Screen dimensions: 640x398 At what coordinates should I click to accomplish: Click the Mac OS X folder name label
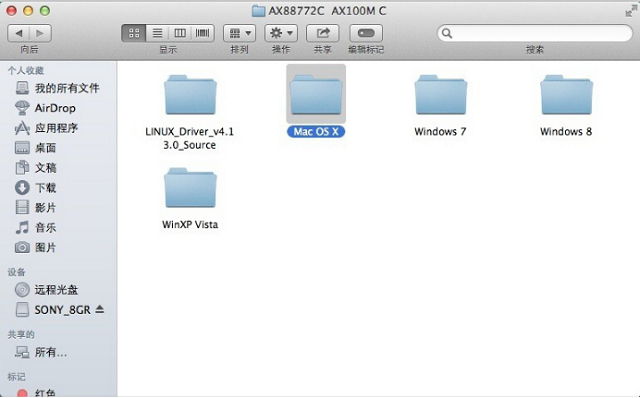pyautogui.click(x=316, y=131)
